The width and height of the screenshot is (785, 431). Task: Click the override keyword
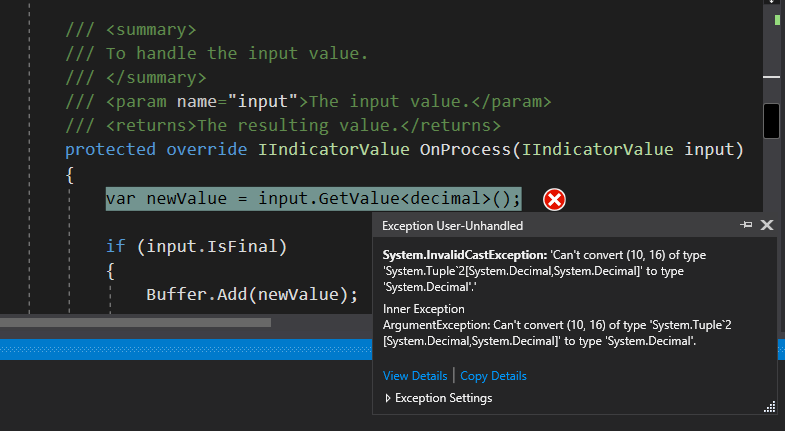pos(206,150)
